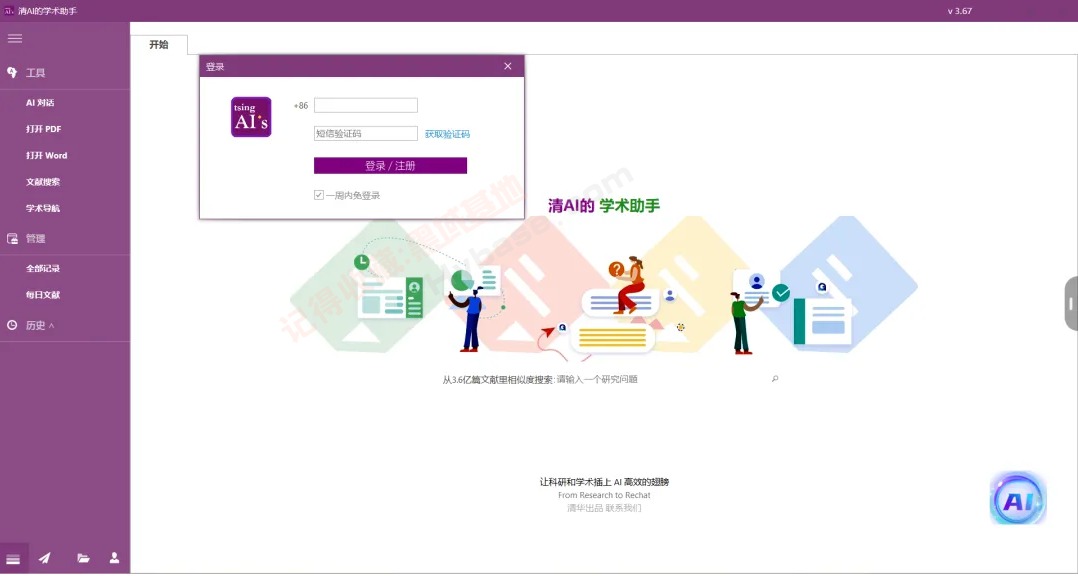Open AI 对话 from sidebar
This screenshot has width=1078, height=576.
point(40,103)
